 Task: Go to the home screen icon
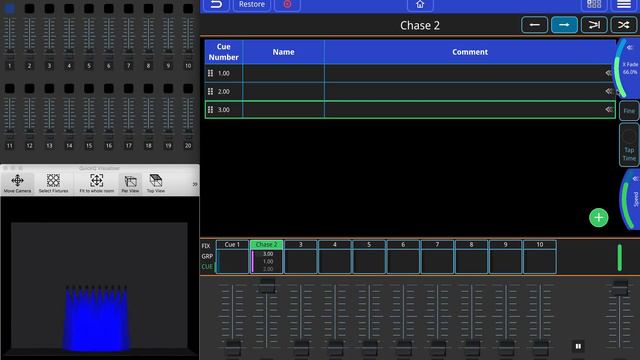pos(420,4)
